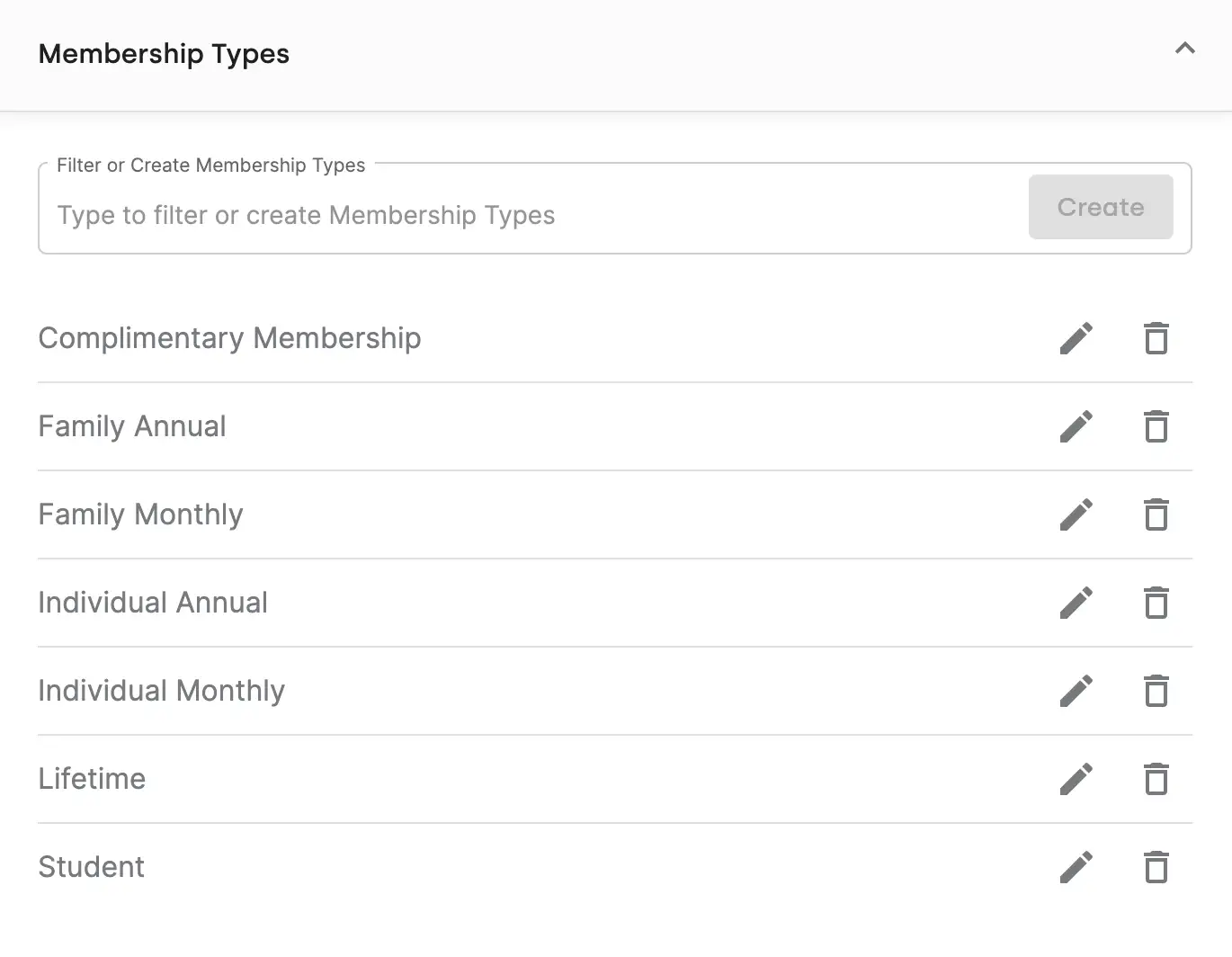This screenshot has width=1232, height=957.
Task: Edit the Family Annual membership type
Action: tap(1076, 426)
